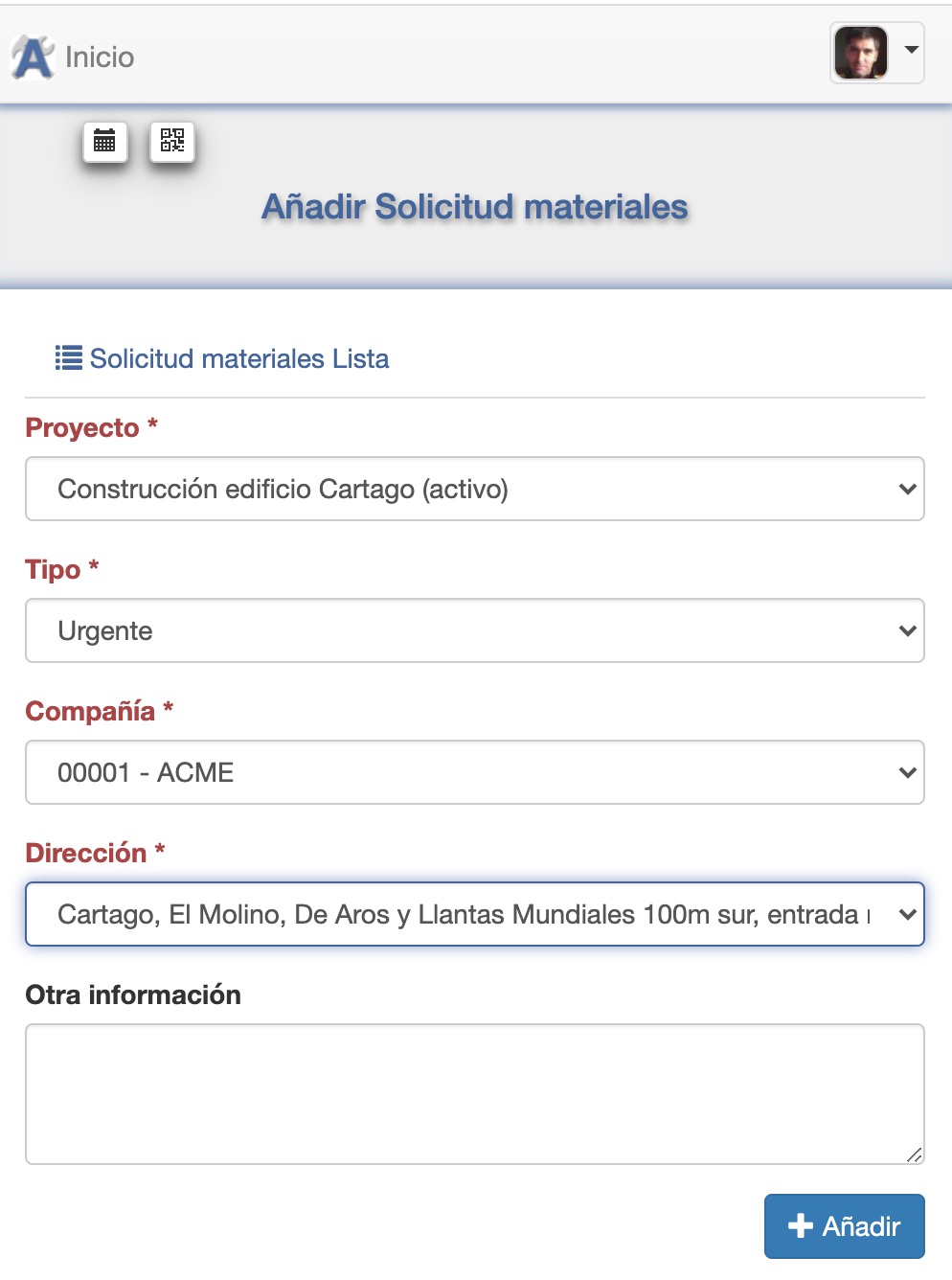952x1280 pixels.
Task: Open the QR code scanner button
Action: click(172, 142)
